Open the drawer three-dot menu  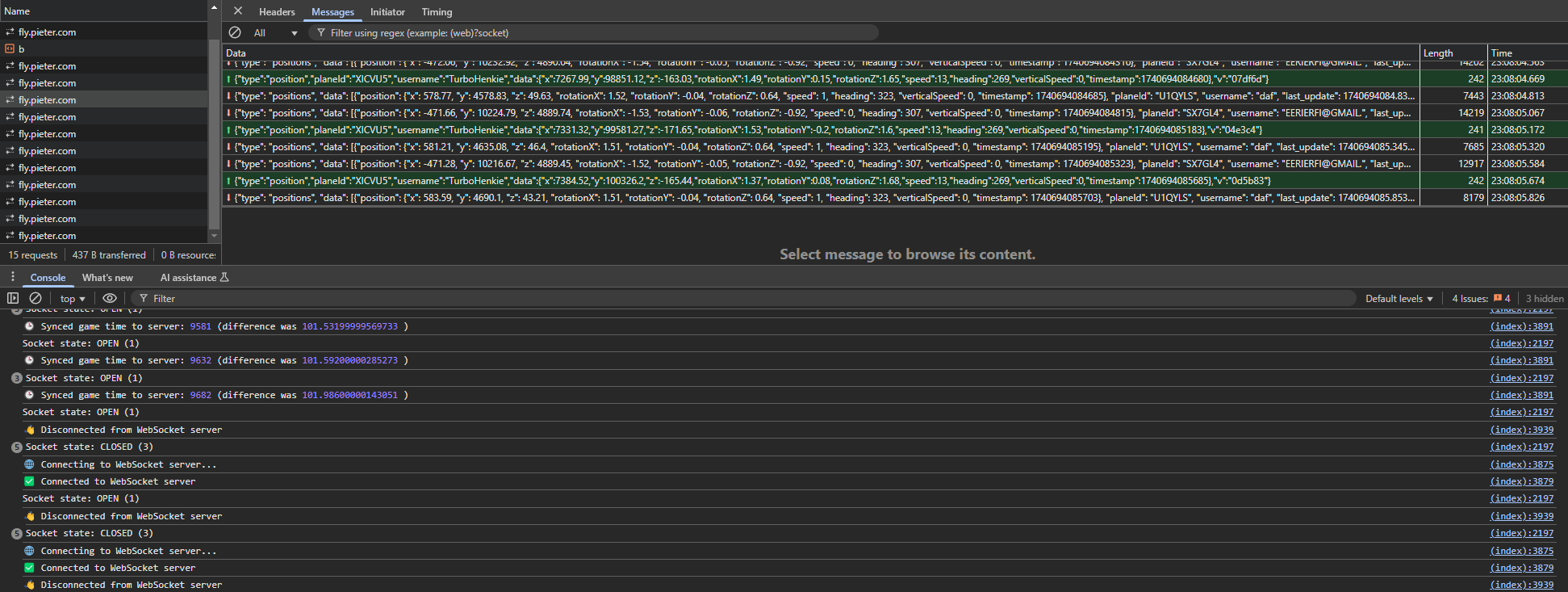[x=13, y=277]
